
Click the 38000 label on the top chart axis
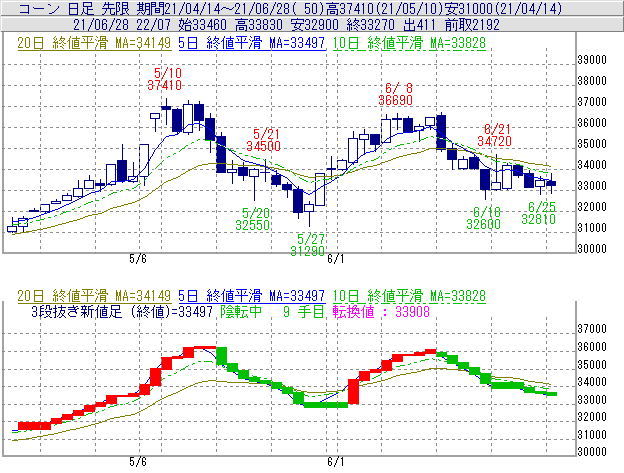point(592,81)
